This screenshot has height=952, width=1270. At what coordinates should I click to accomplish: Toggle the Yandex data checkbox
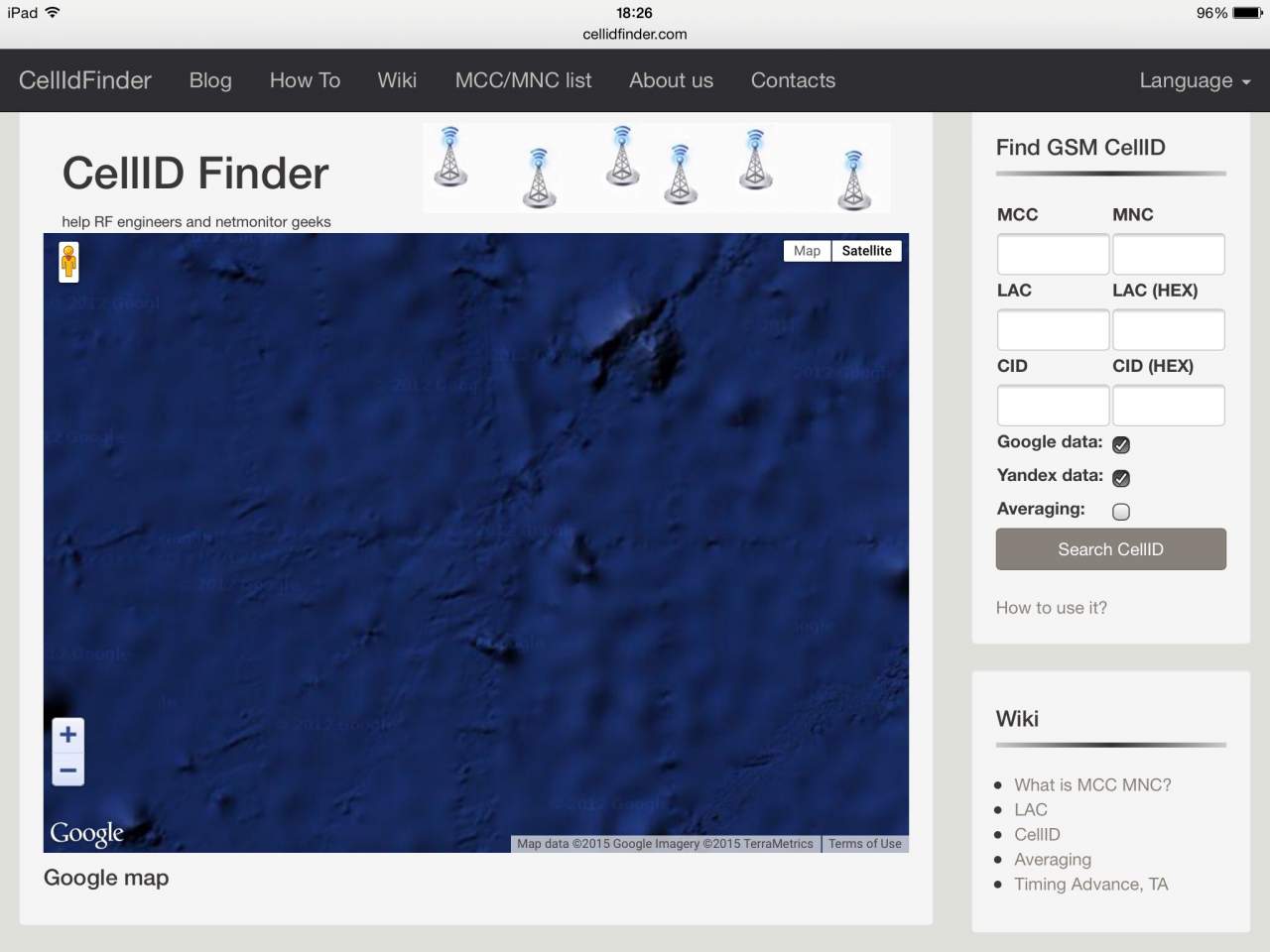[x=1121, y=478]
